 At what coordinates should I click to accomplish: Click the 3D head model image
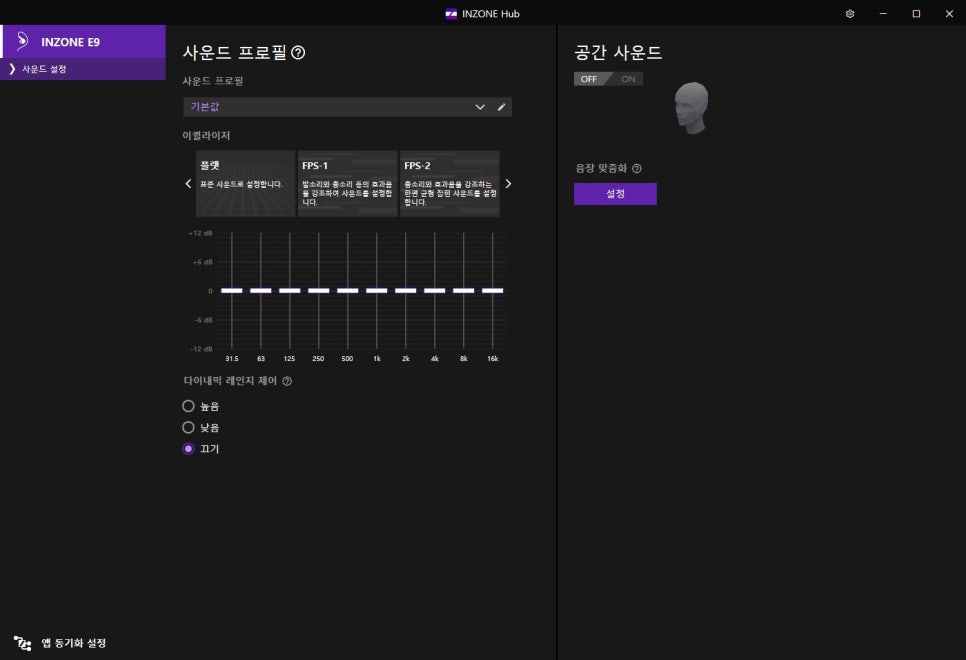691,108
